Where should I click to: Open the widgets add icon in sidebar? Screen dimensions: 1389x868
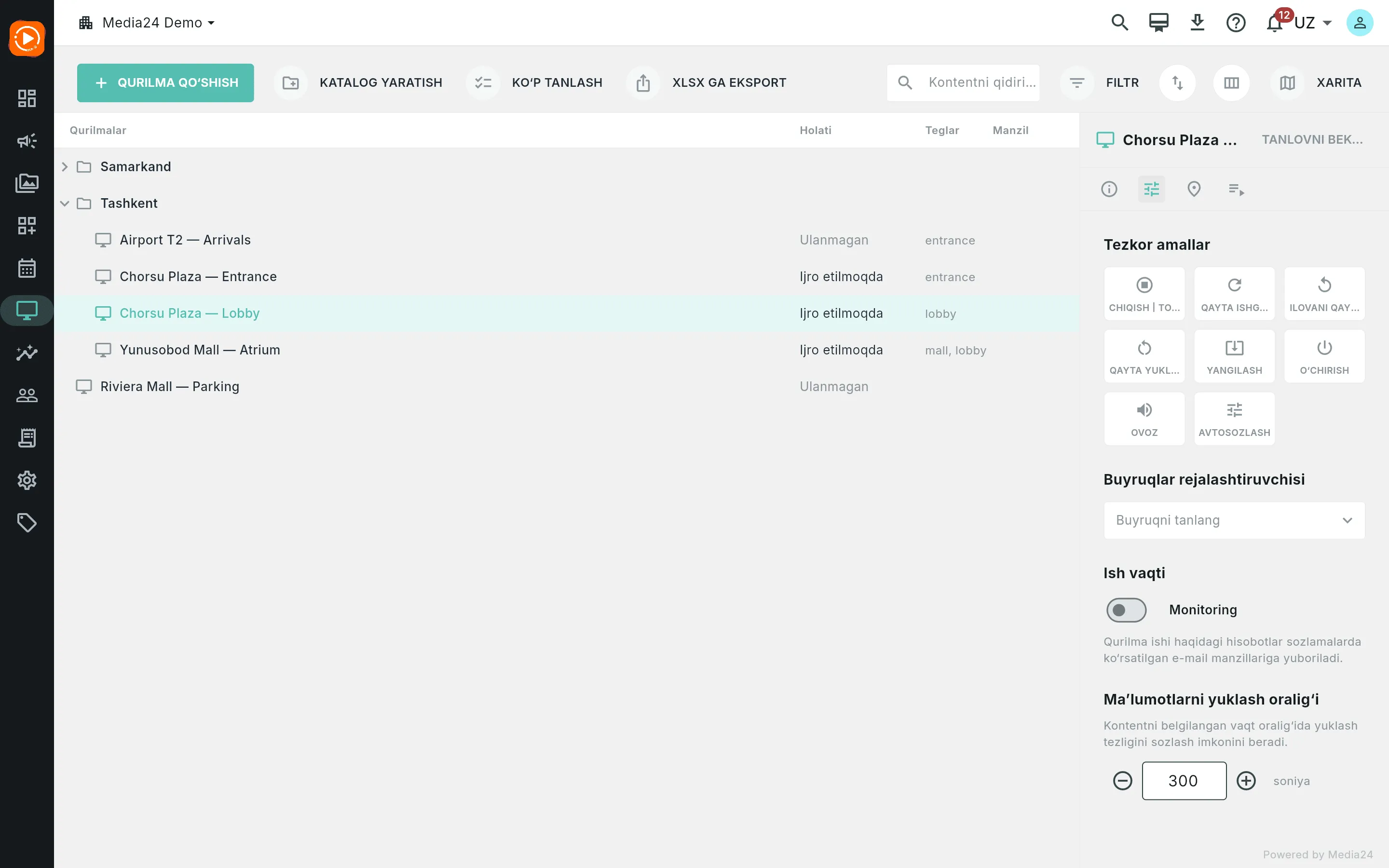pos(27,226)
